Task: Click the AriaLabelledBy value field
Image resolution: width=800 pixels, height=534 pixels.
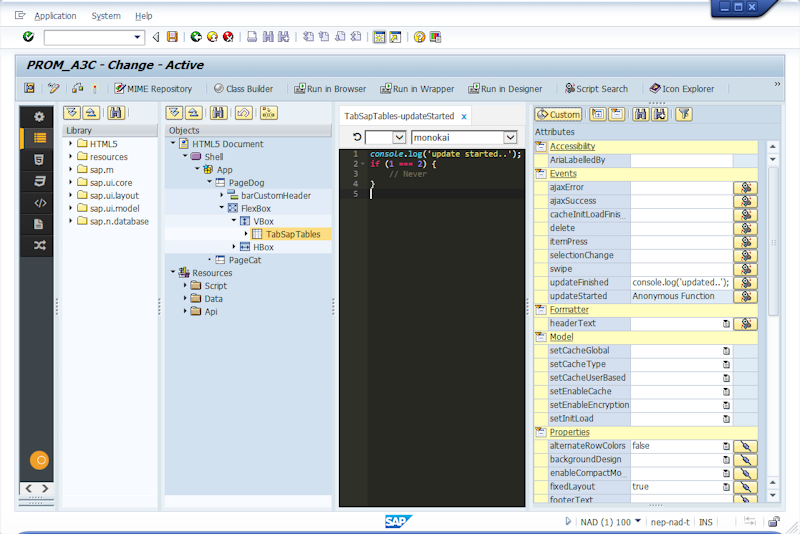Action: click(682, 160)
